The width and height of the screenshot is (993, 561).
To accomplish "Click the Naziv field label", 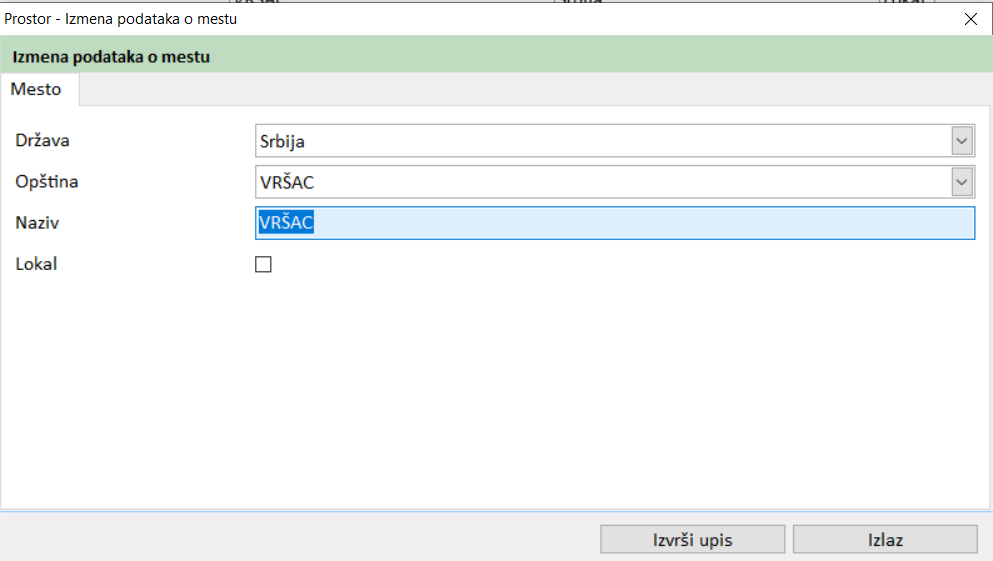I will pos(37,223).
